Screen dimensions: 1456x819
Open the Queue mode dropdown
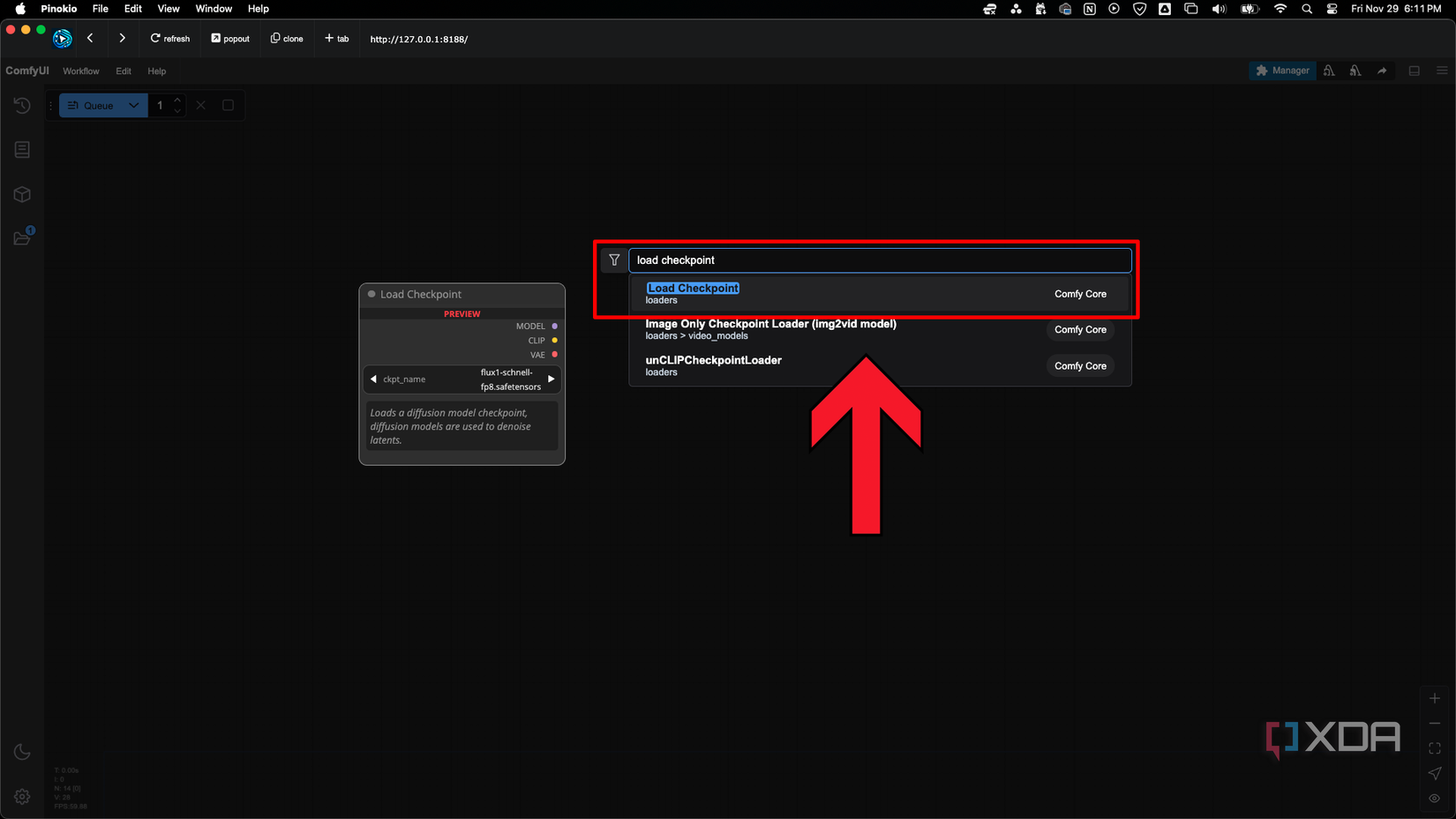pos(133,105)
